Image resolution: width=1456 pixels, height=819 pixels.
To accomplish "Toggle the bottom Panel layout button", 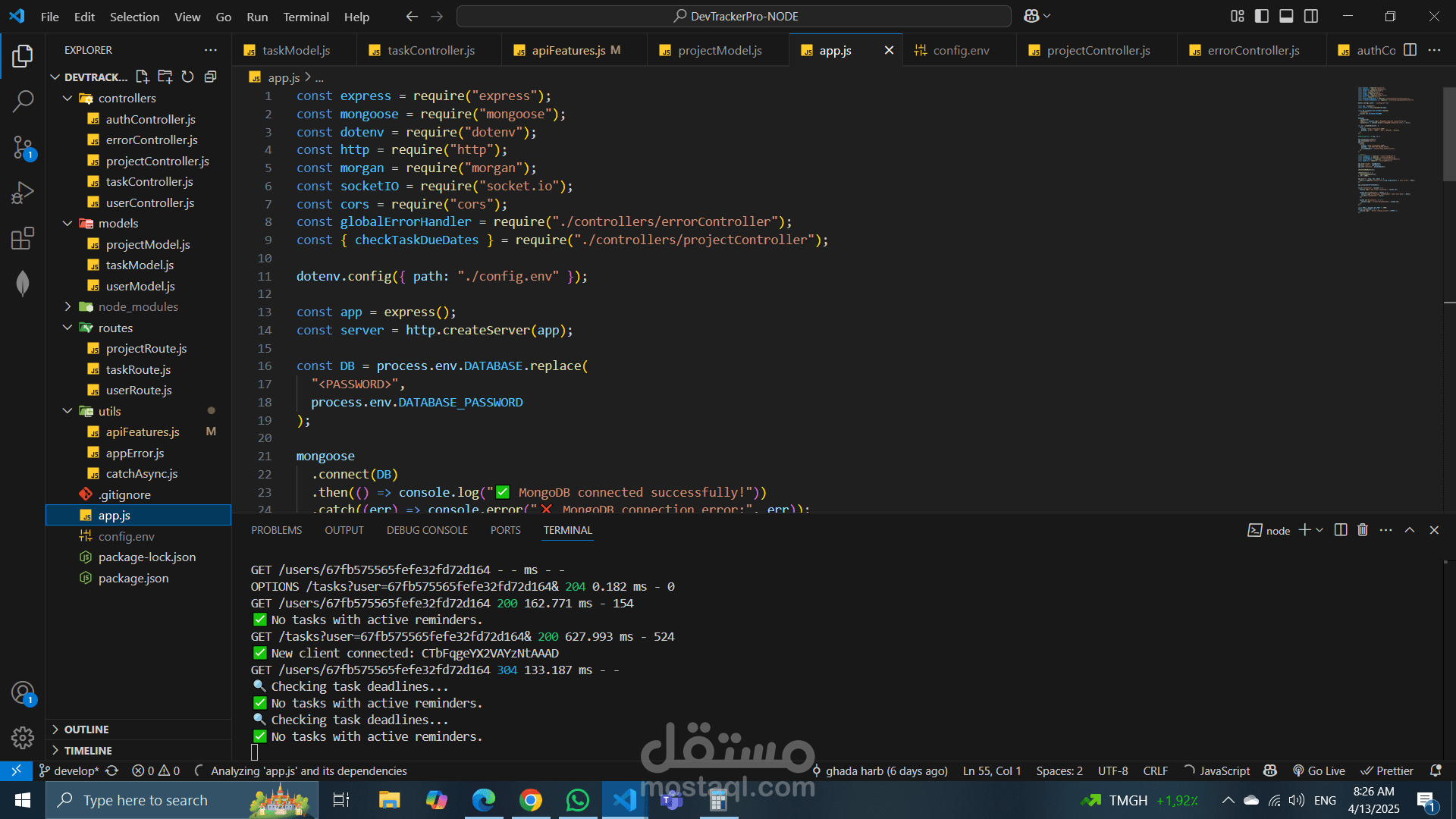I will tap(1286, 16).
